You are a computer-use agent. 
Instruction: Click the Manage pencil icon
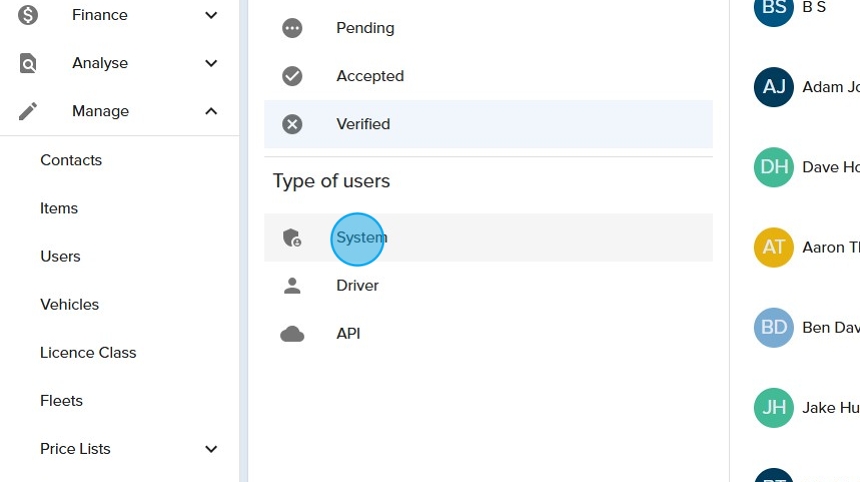(x=28, y=111)
